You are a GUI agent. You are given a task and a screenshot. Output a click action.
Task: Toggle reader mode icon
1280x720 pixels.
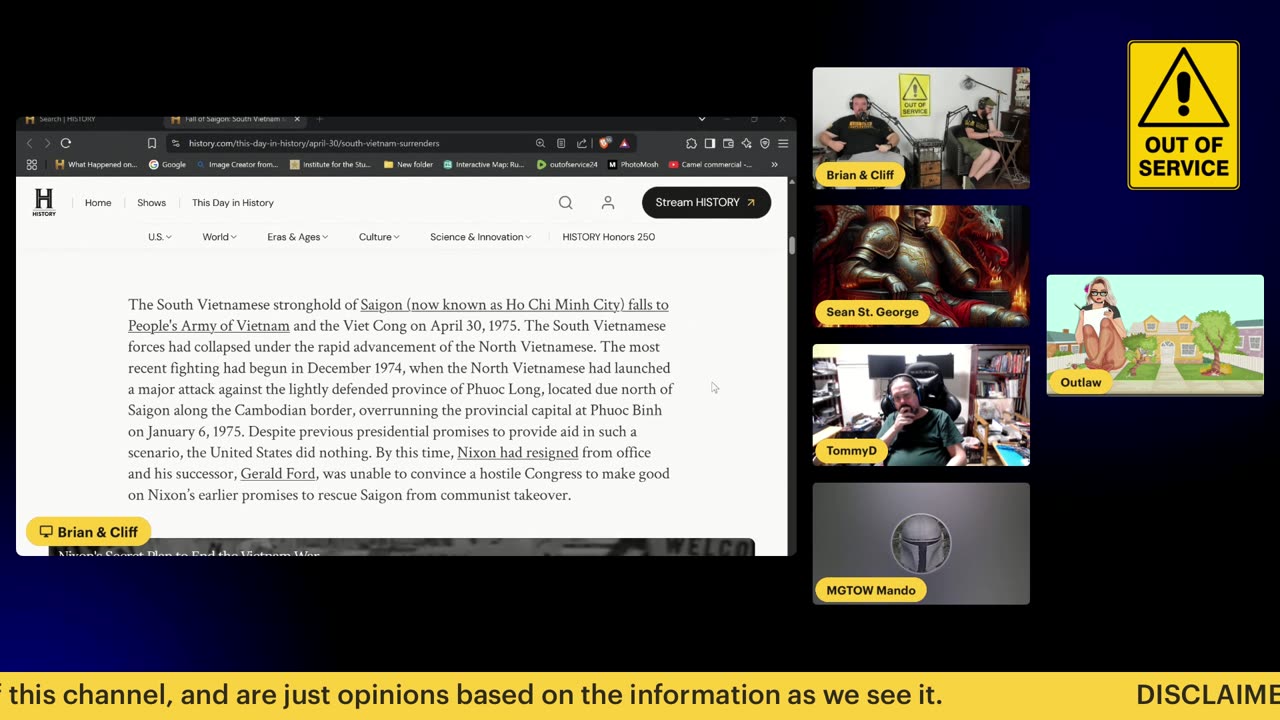(561, 143)
